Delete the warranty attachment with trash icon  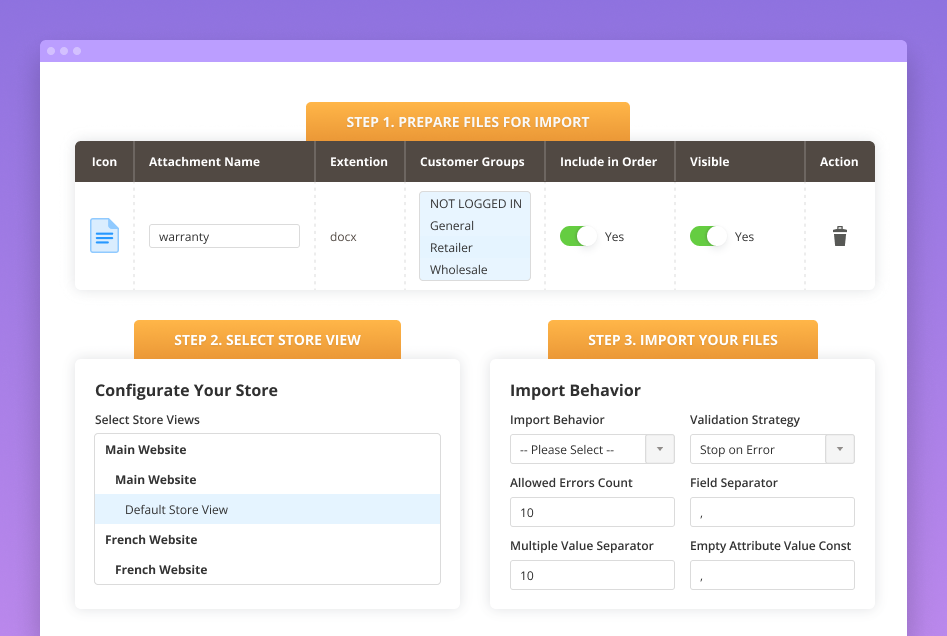point(839,236)
